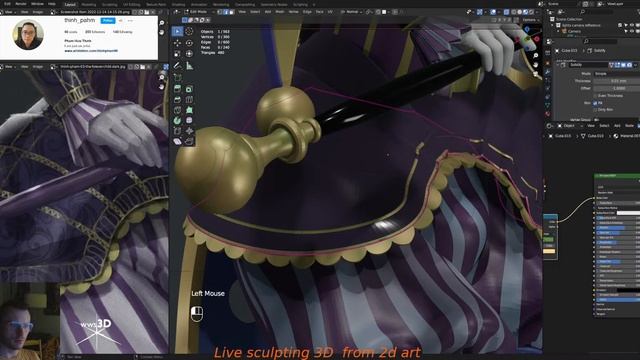Click the Thickness value field

tap(617, 81)
